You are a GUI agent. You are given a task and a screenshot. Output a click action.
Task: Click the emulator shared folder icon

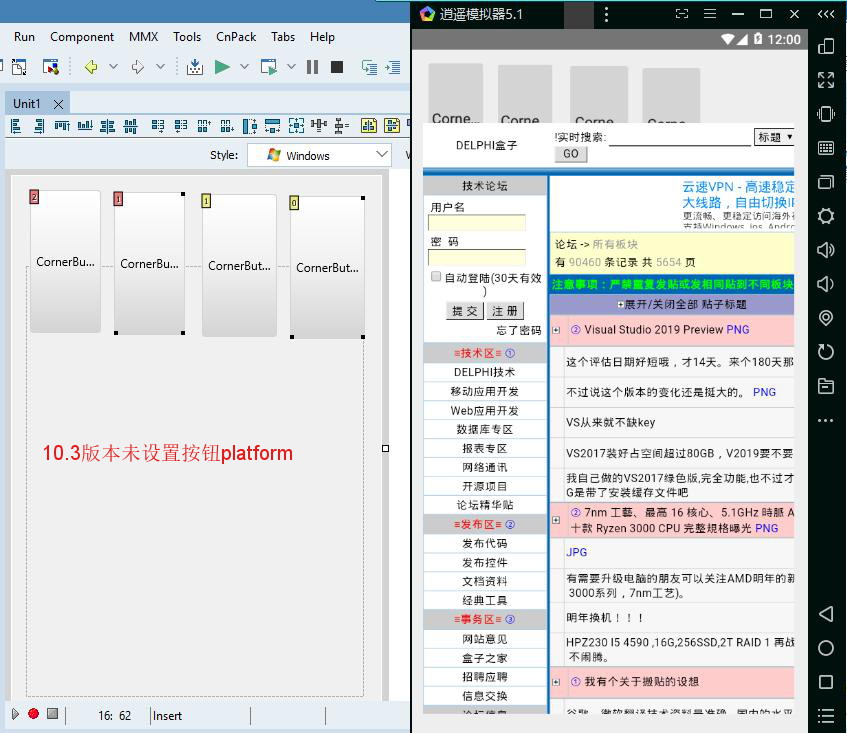(x=826, y=386)
